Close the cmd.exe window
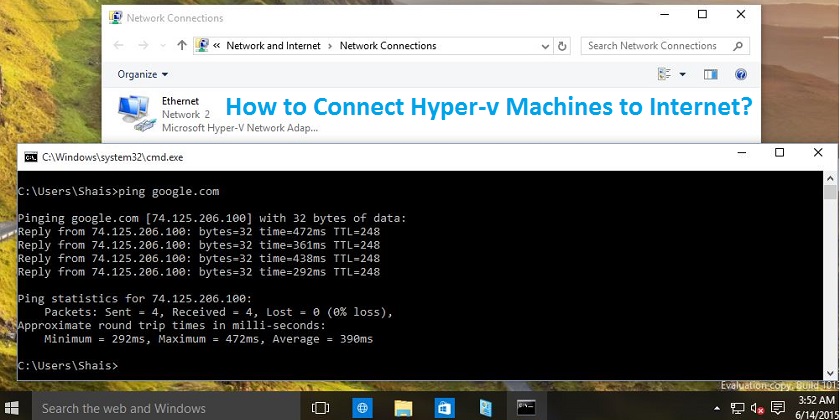This screenshot has width=840, height=420. point(818,153)
